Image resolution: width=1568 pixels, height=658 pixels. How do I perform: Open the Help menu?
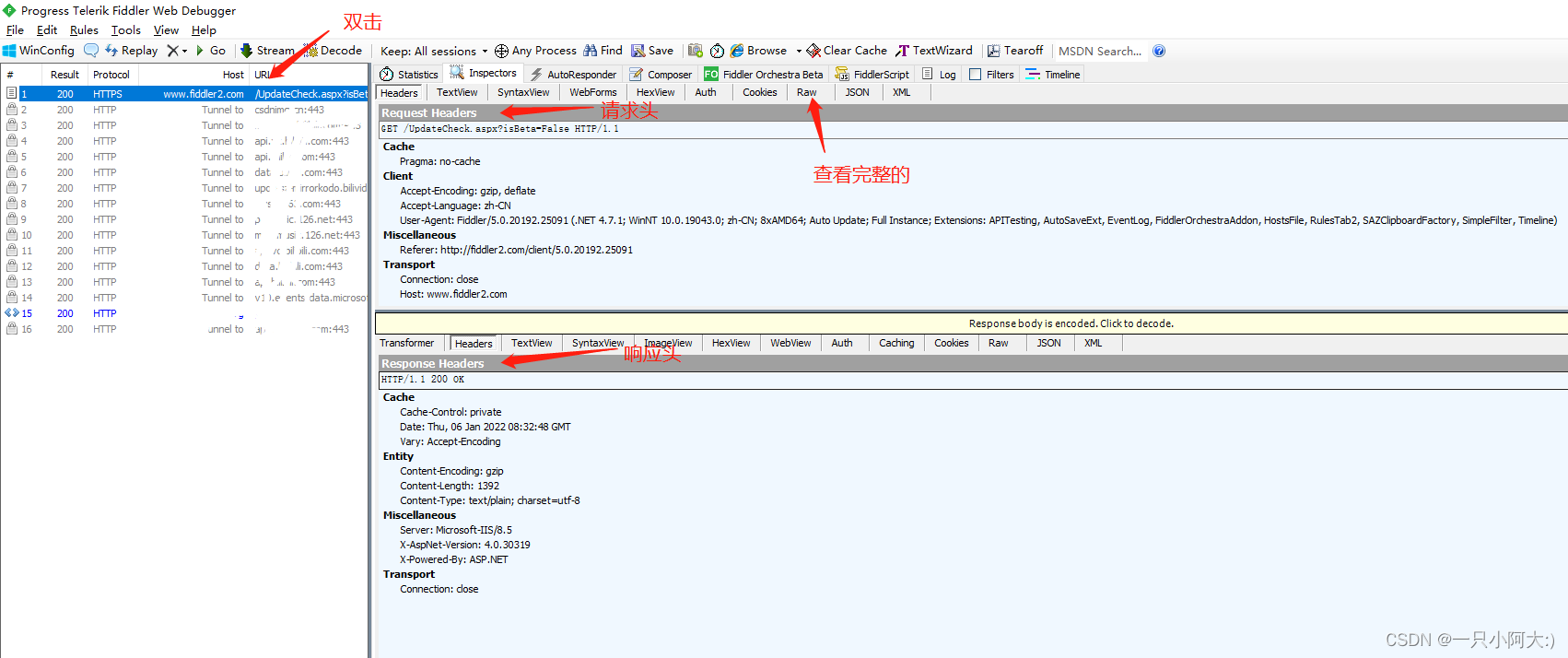click(x=204, y=30)
